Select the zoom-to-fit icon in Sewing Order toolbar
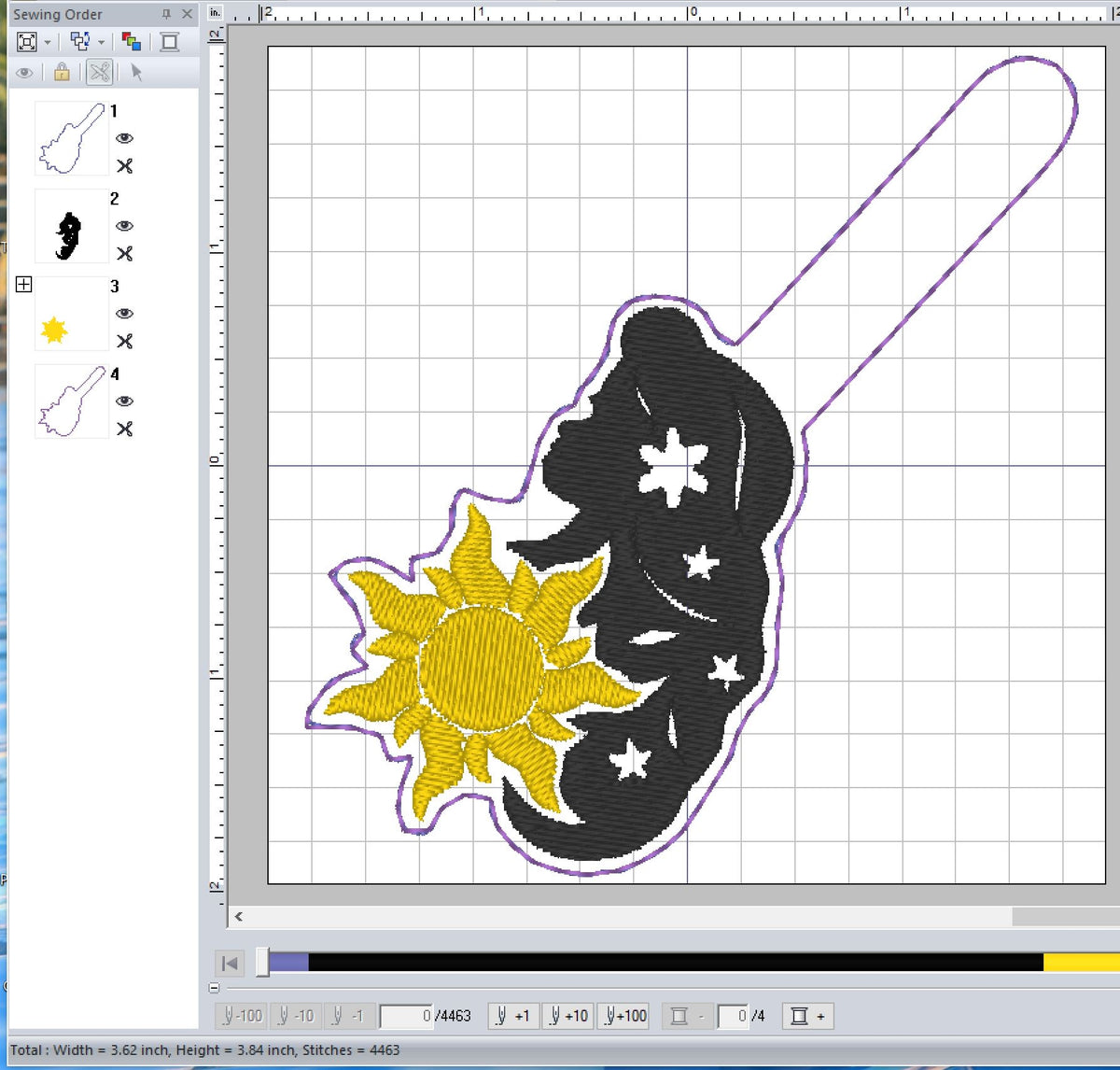This screenshot has height=1070, width=1120. (28, 41)
